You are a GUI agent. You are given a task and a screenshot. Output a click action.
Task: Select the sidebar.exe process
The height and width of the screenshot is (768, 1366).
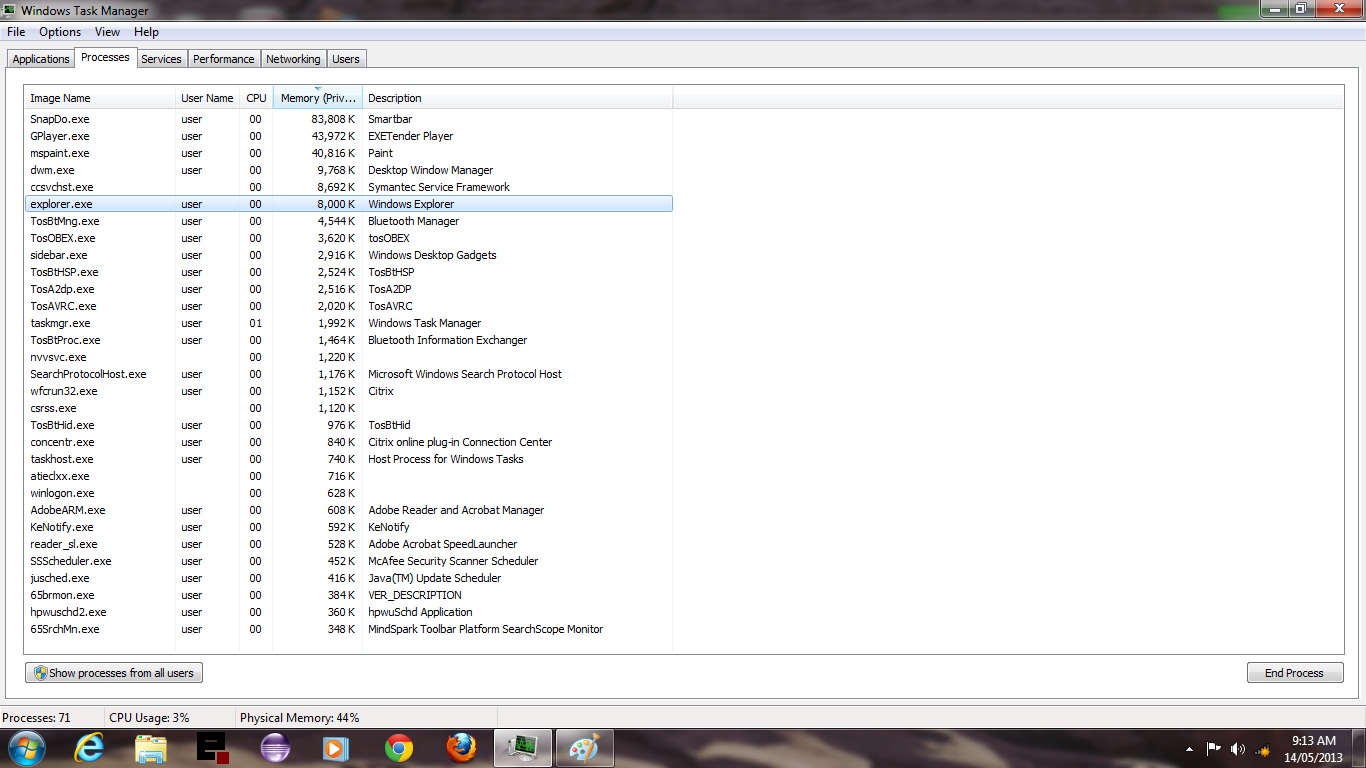pyautogui.click(x=349, y=255)
